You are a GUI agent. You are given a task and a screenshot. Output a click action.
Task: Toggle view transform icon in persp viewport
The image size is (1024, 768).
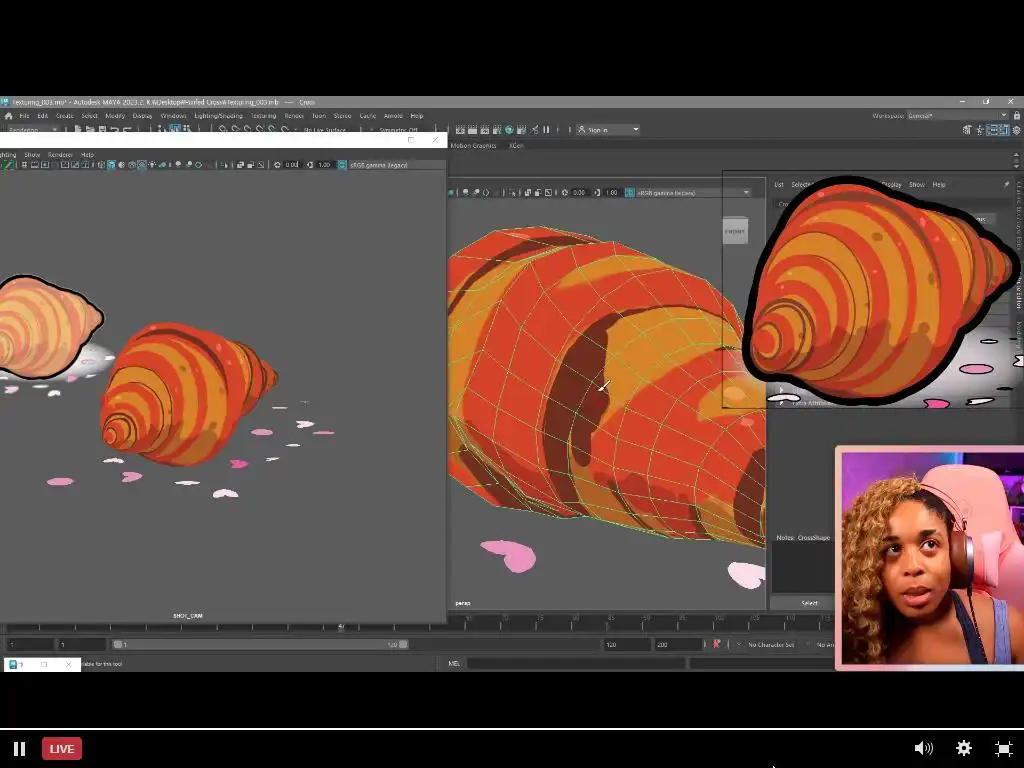click(x=630, y=193)
